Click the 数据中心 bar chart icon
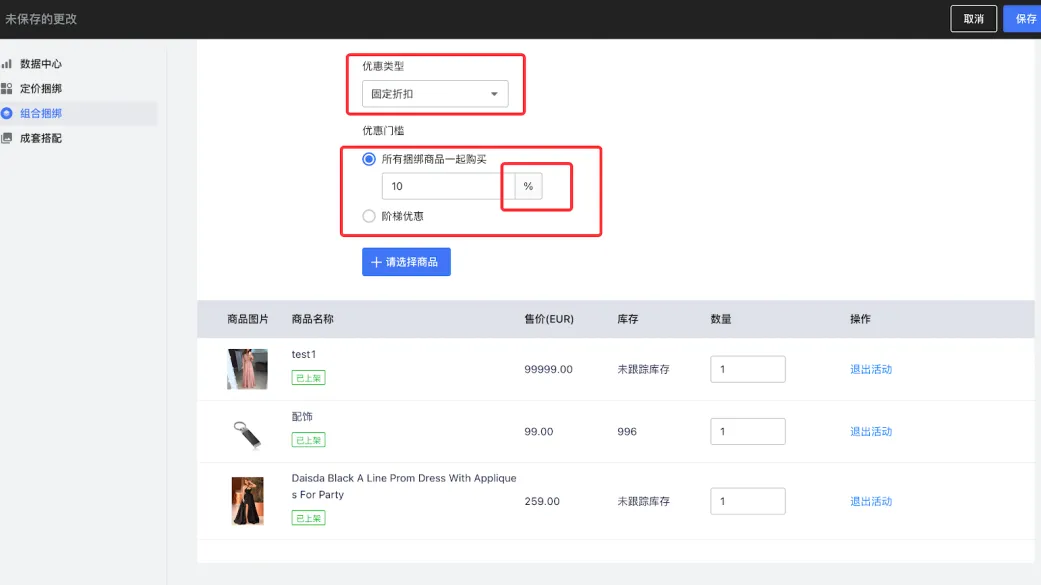This screenshot has height=585, width=1041. pos(7,64)
